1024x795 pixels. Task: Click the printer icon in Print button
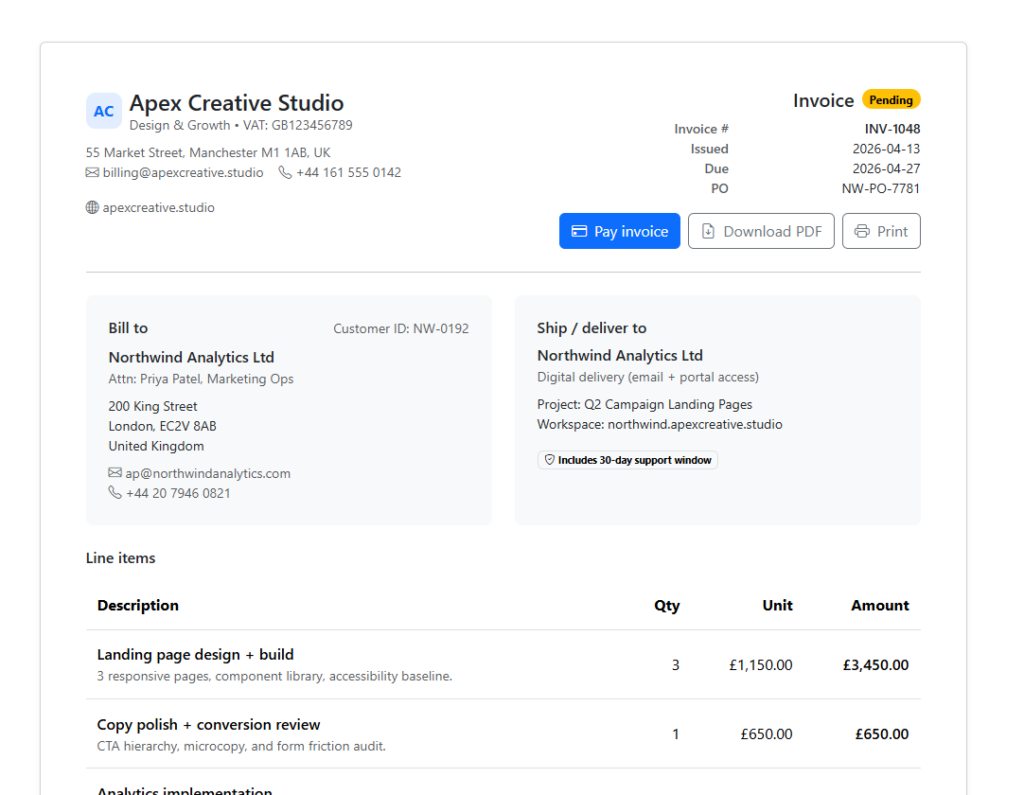(862, 231)
